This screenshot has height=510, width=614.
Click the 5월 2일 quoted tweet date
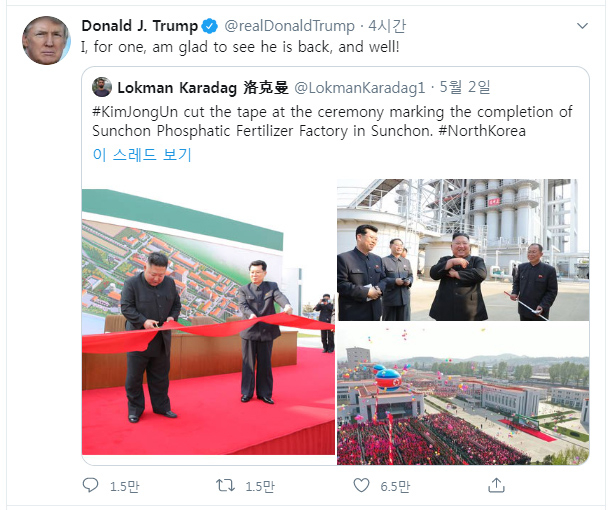(x=465, y=87)
